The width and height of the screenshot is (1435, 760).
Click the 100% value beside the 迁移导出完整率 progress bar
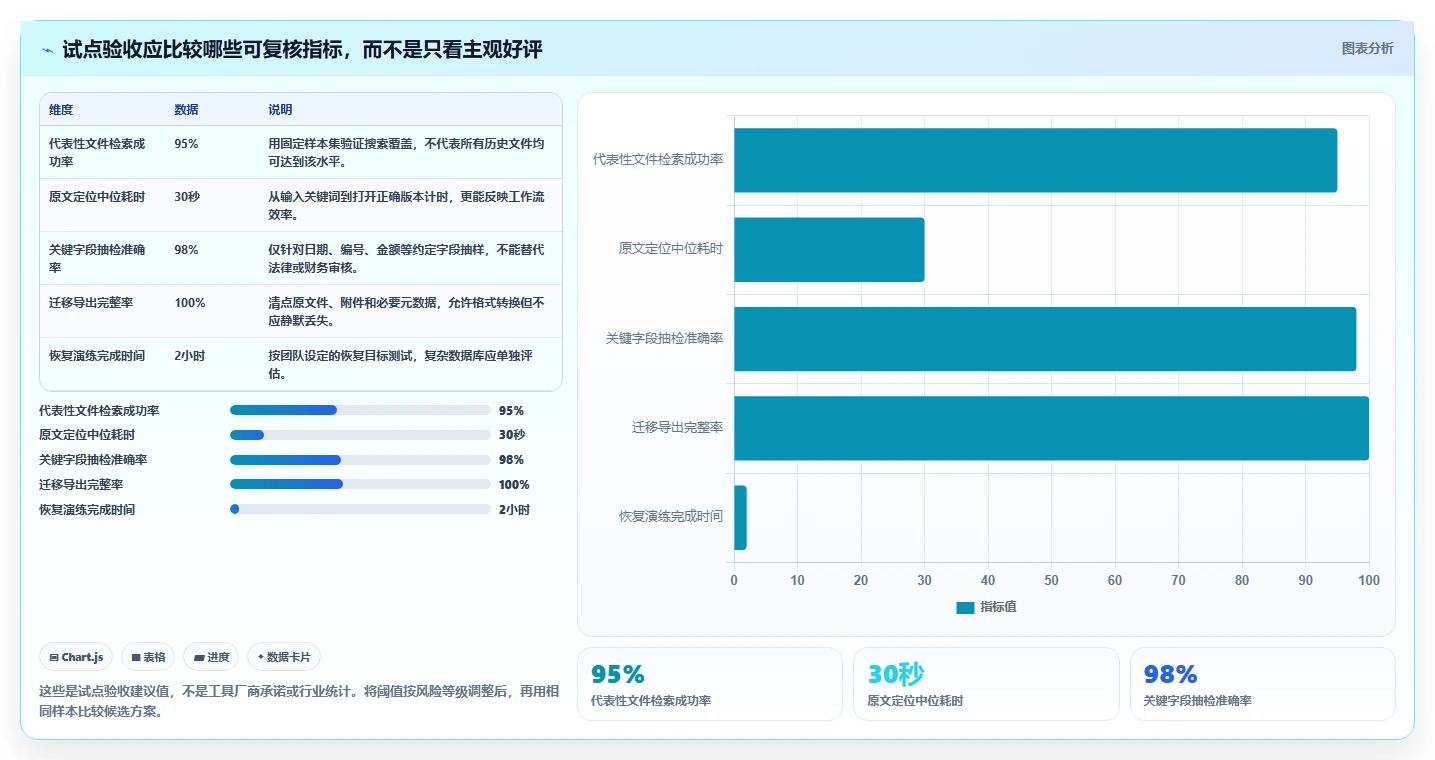click(514, 484)
